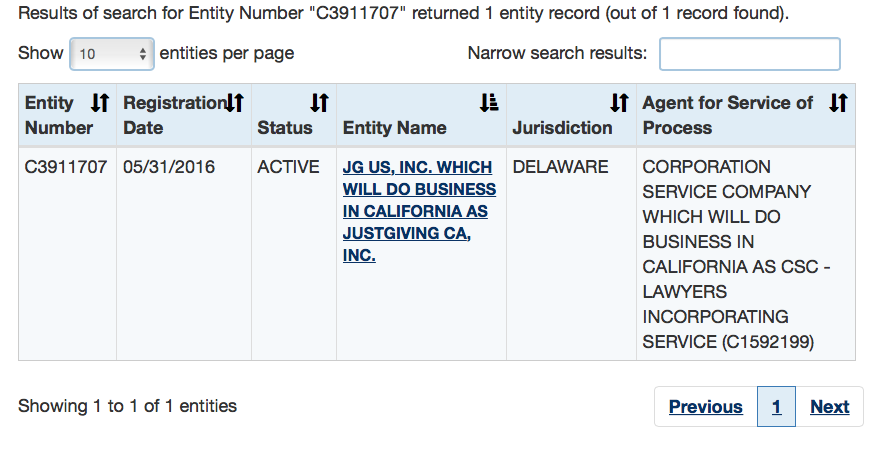
Task: Sort by Registration Date using its arrows icon
Action: [x=235, y=103]
